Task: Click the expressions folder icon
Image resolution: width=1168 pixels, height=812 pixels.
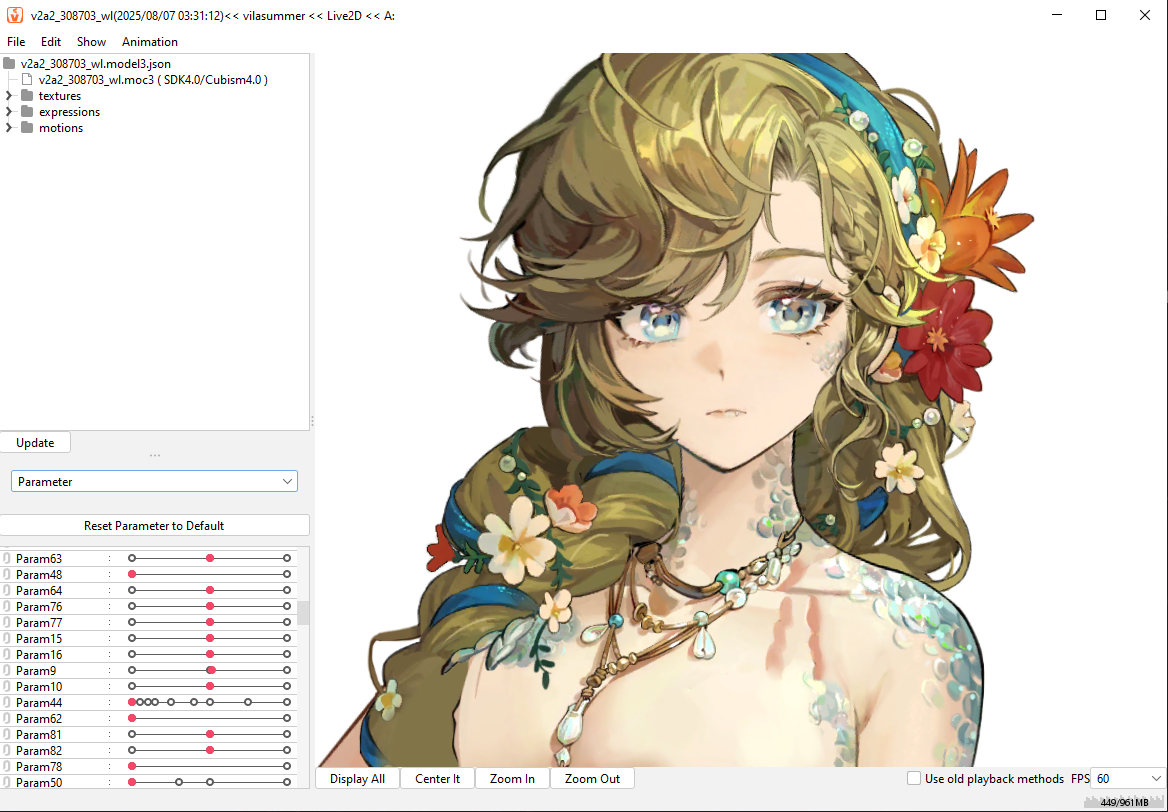Action: pyautogui.click(x=28, y=112)
